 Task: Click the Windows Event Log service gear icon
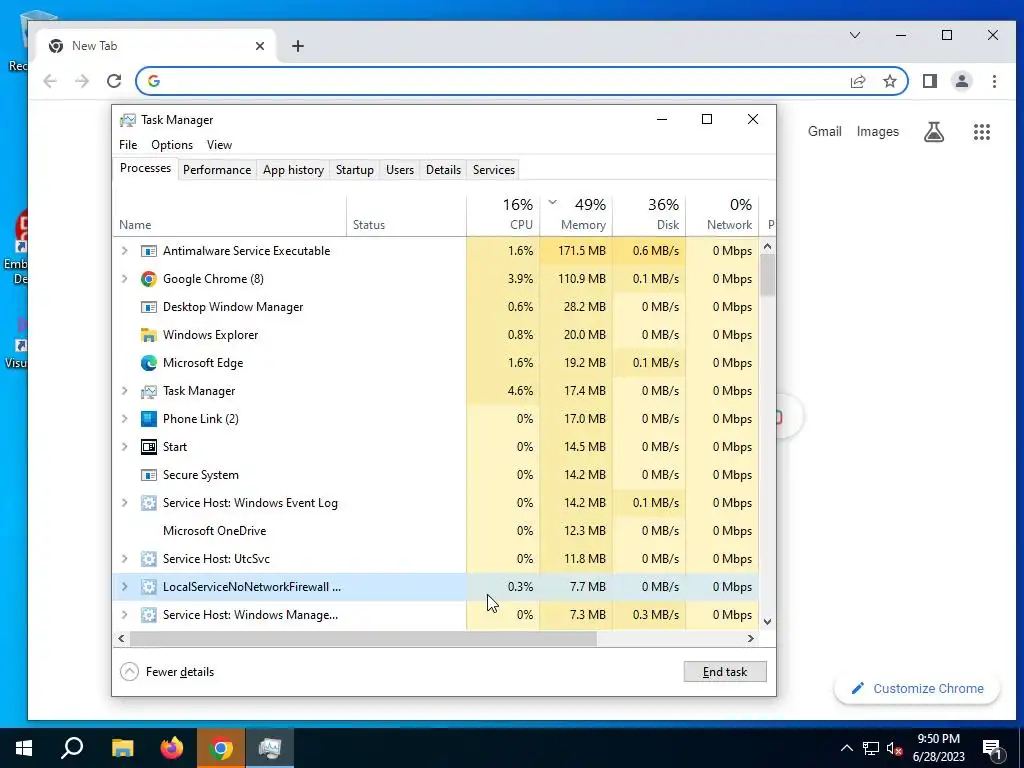149,503
